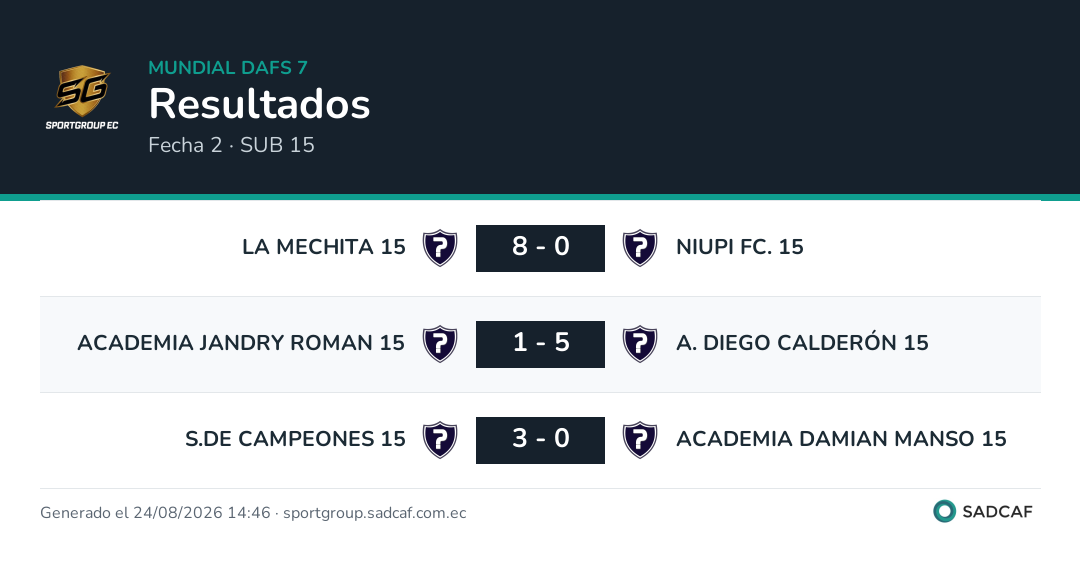Click Niupi FC. 15 team shield icon
Viewport: 1080px width, 564px height.
[640, 248]
